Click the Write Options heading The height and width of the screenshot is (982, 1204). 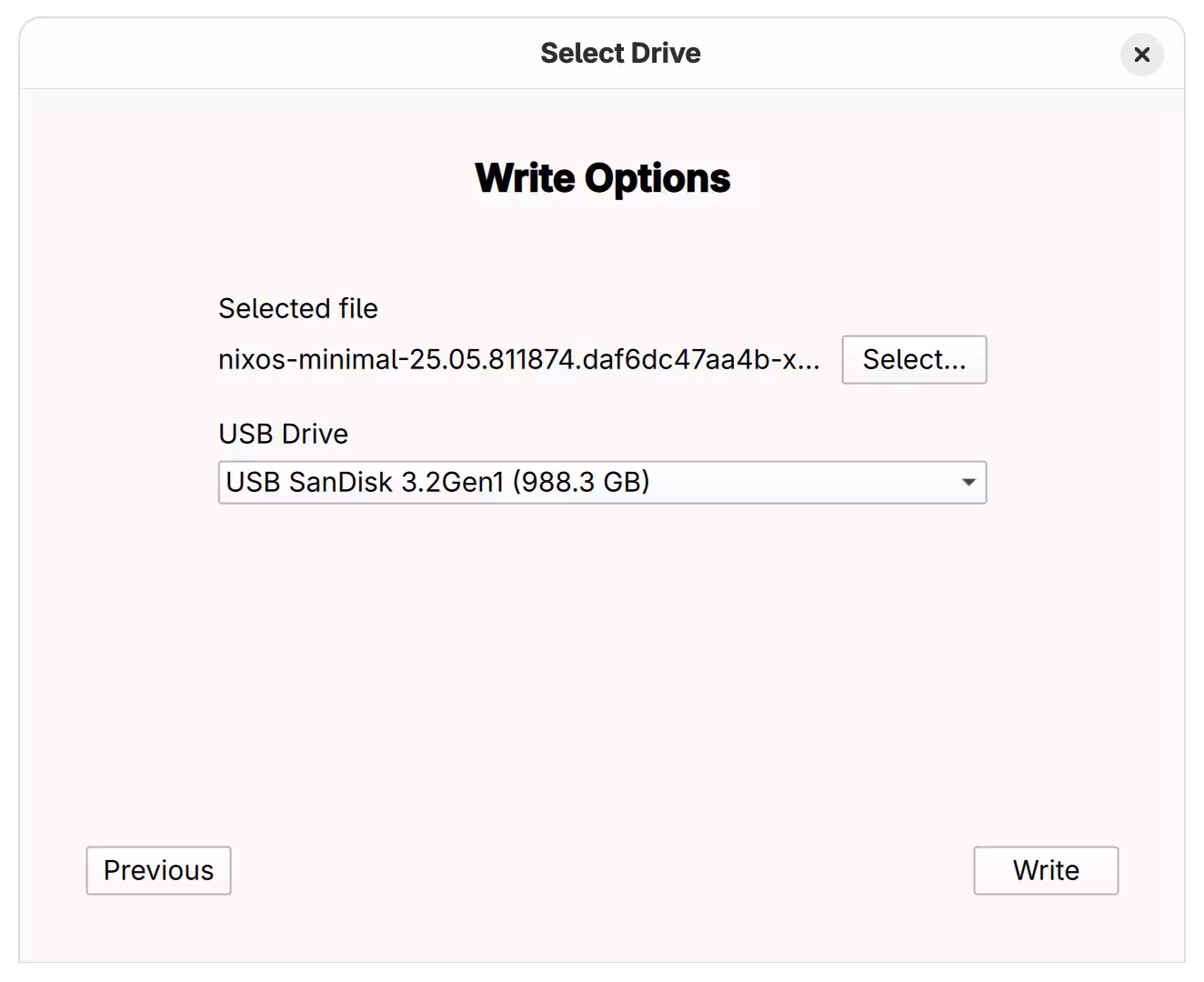click(x=602, y=177)
